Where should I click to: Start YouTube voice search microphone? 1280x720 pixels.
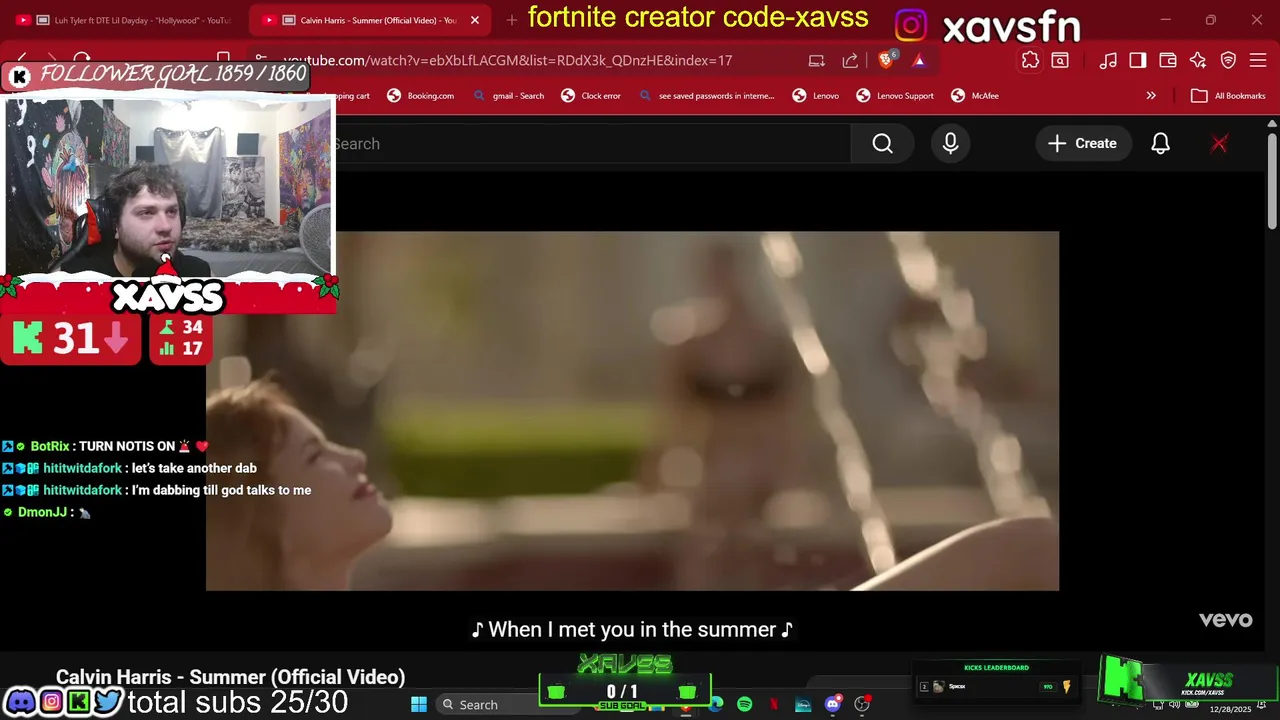[950, 144]
